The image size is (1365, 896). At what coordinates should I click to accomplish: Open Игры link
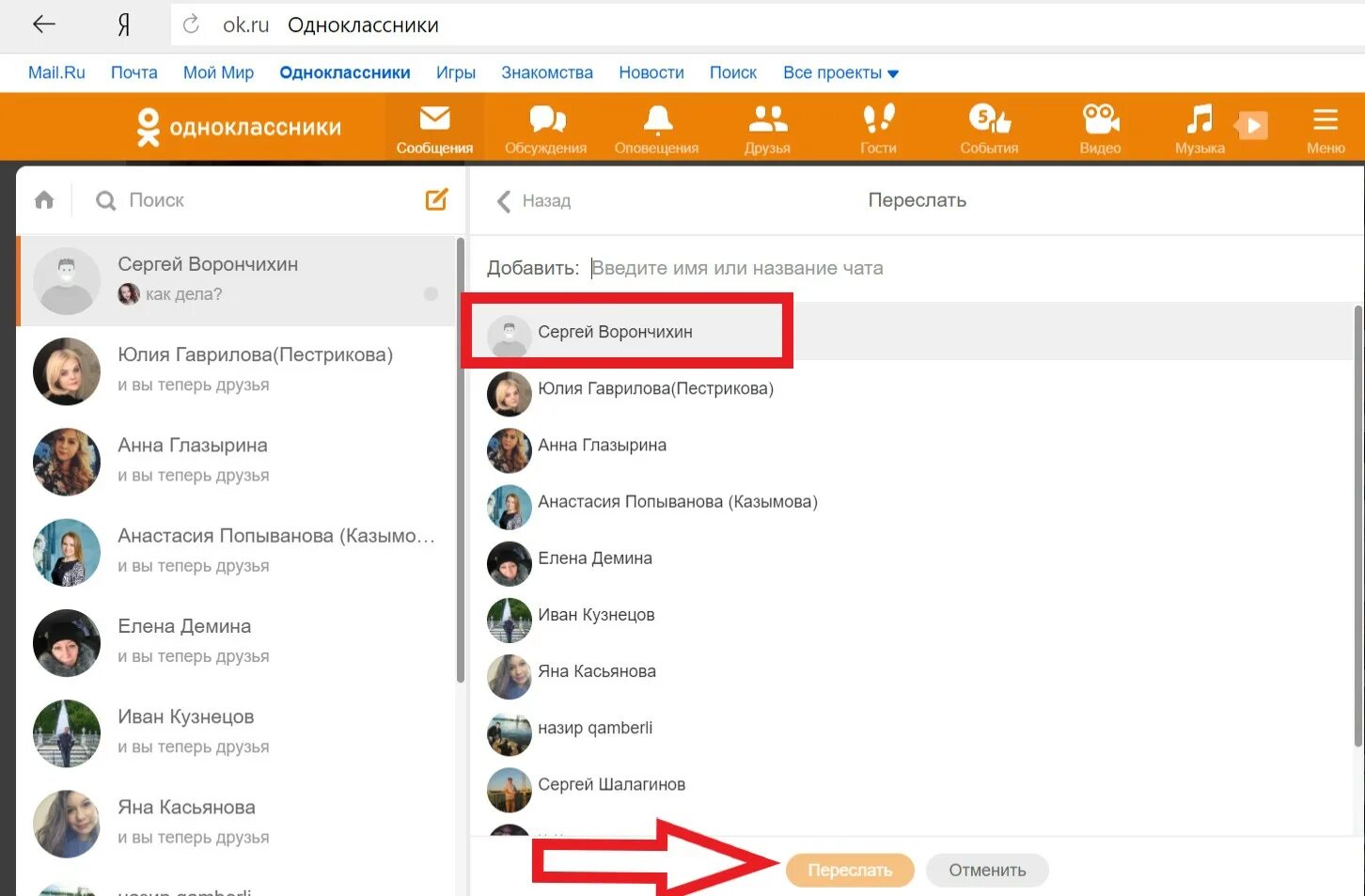pos(456,72)
